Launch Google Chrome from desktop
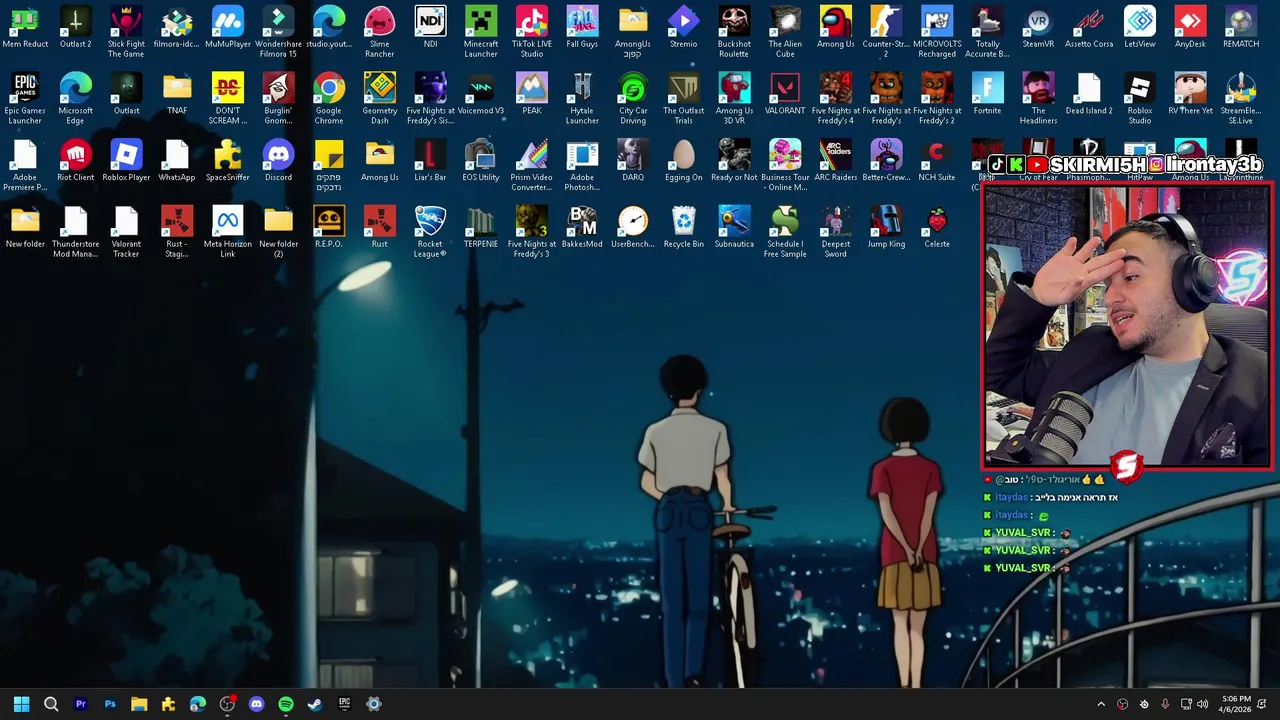 point(329,99)
